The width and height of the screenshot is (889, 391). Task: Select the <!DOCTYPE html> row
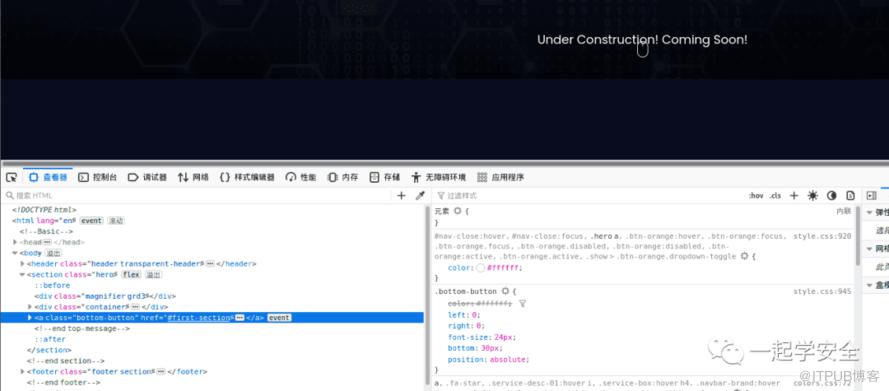44,210
